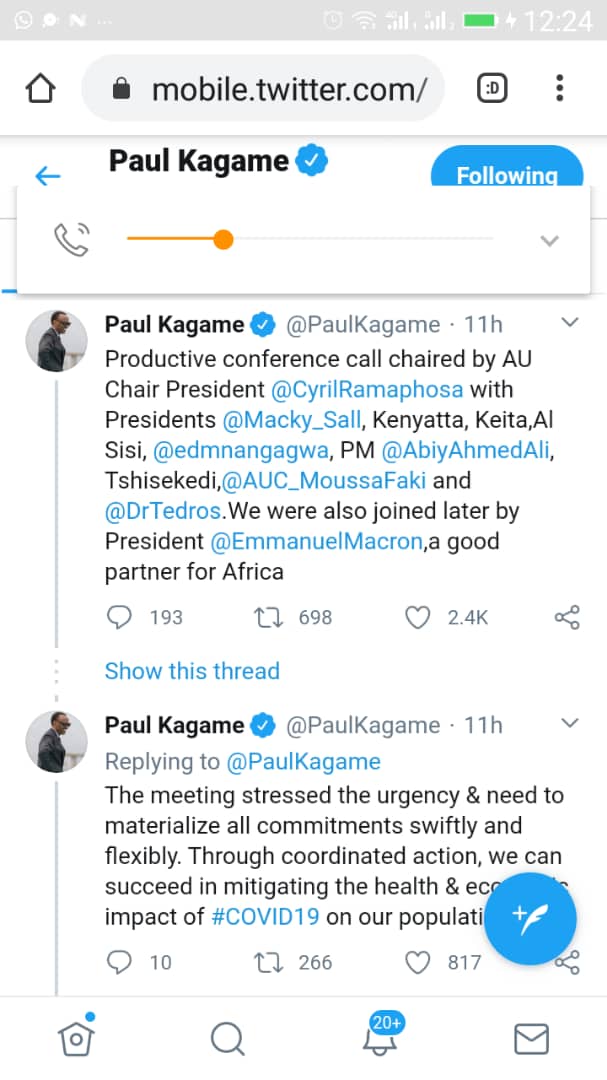Reply to the conference call tweet
This screenshot has height=1080, width=607.
click(119, 617)
